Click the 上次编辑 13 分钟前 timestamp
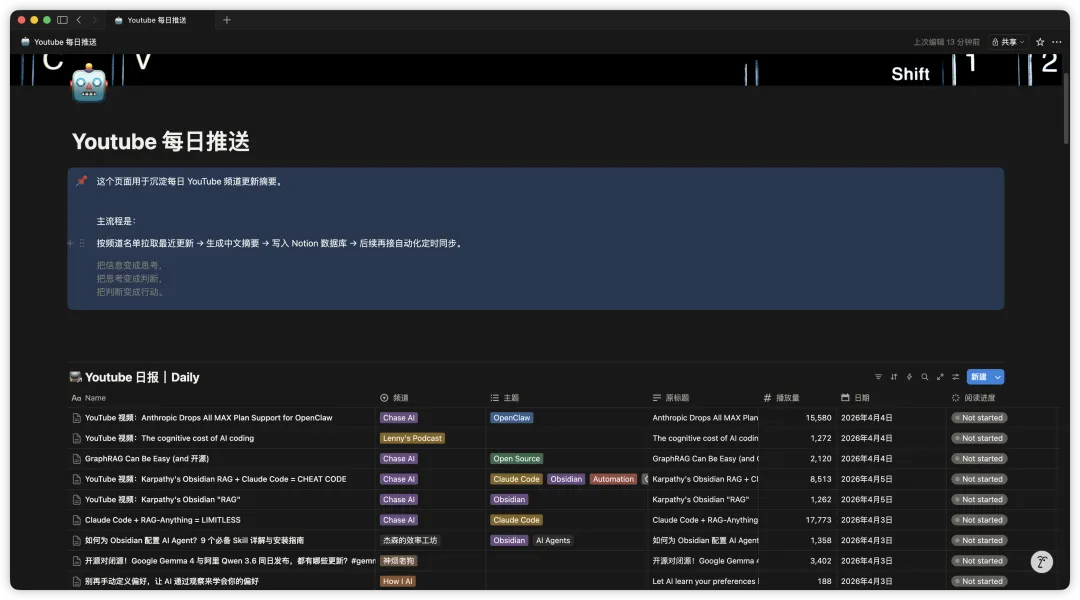 coord(946,42)
